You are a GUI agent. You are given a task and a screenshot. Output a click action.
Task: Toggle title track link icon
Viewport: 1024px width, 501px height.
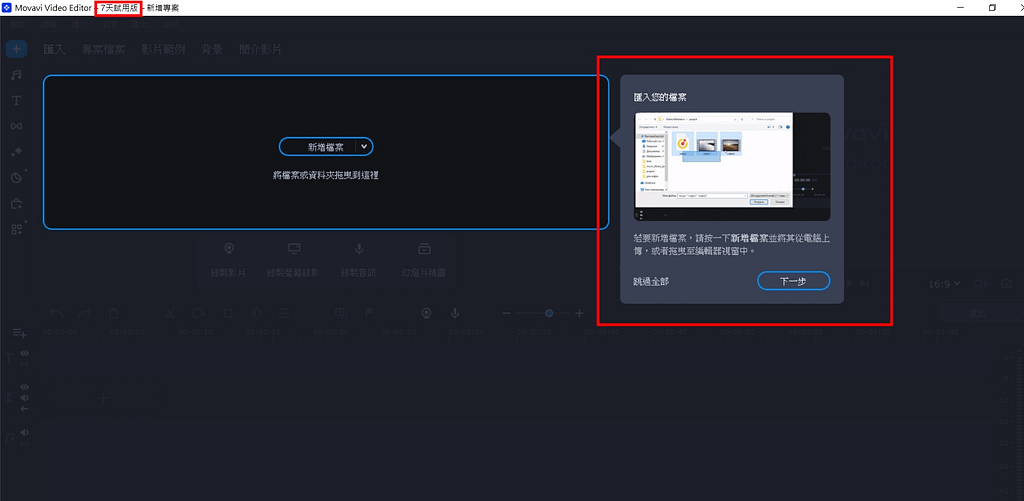[25, 363]
